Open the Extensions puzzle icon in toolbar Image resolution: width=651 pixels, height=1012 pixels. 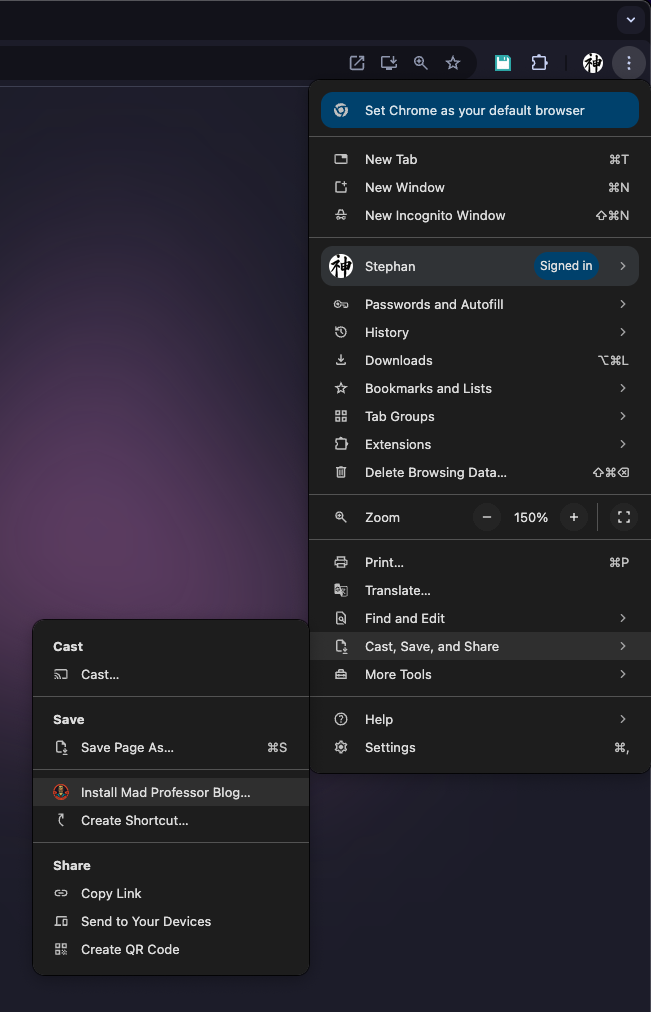pos(539,63)
